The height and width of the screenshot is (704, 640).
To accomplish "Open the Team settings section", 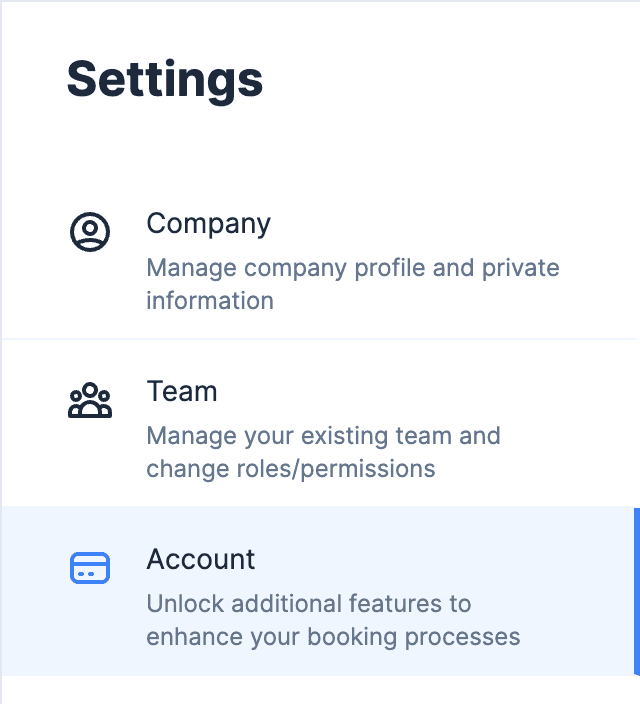I will pos(320,423).
